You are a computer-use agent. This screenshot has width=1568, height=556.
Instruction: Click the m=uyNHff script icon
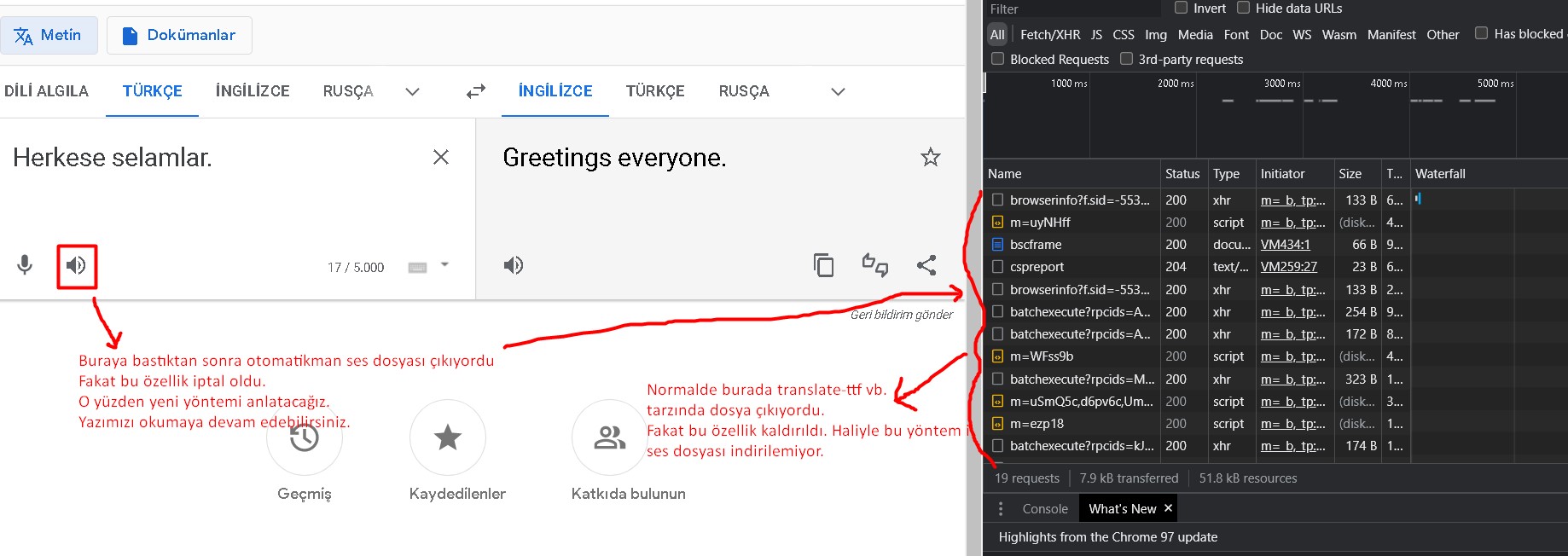pyautogui.click(x=997, y=223)
